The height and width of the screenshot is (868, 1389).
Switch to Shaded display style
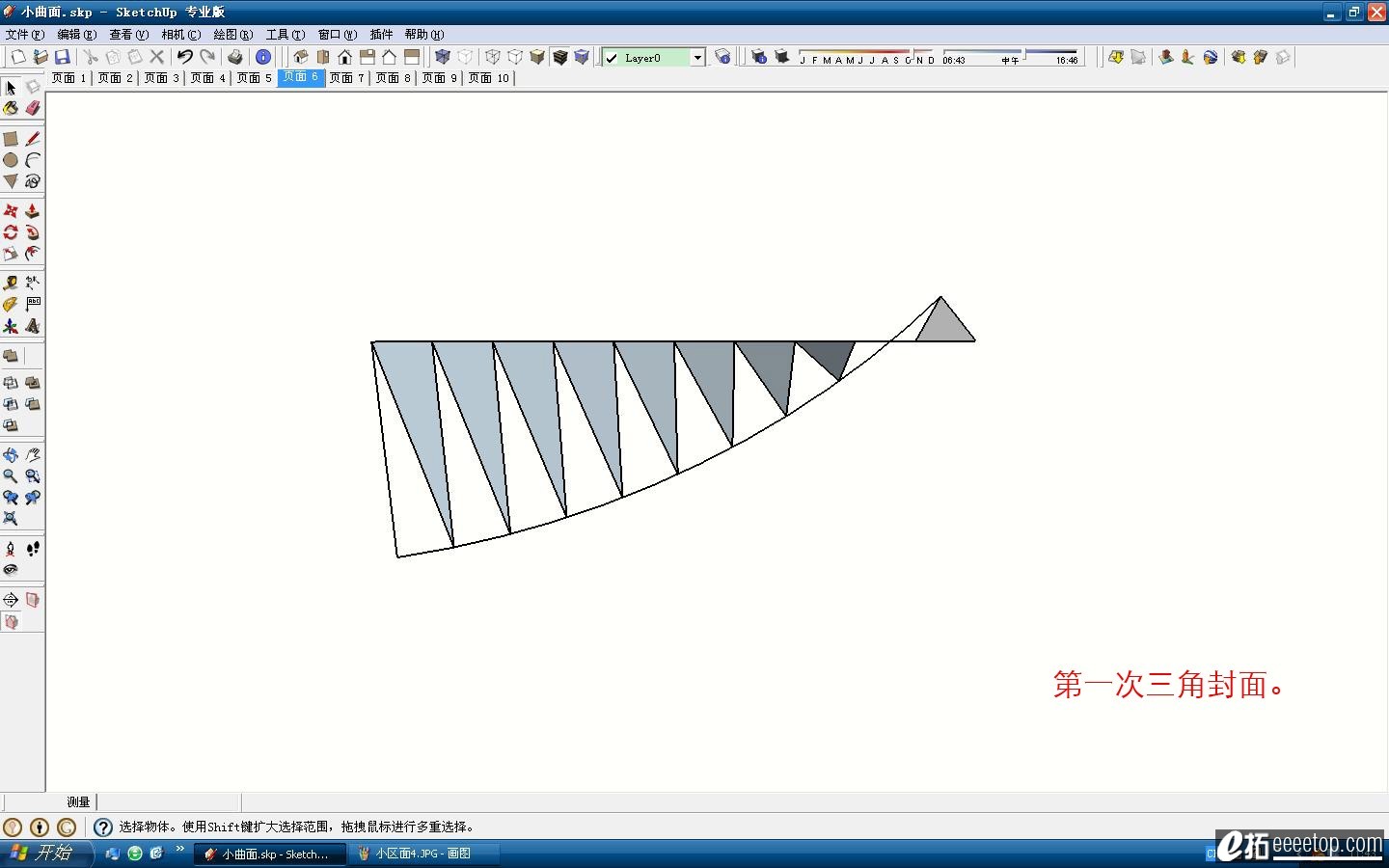pos(537,57)
